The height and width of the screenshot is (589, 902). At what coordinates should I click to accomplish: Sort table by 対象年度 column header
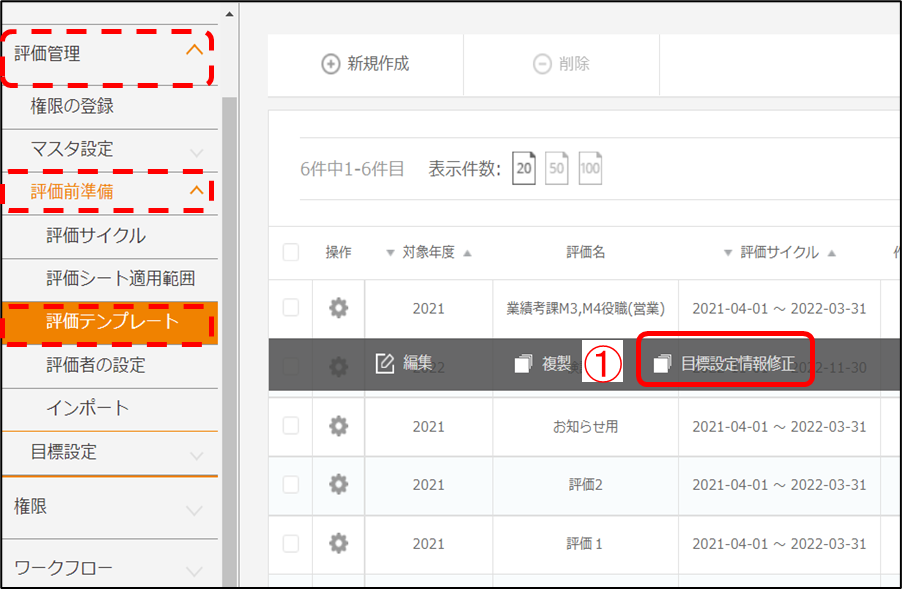pos(428,253)
